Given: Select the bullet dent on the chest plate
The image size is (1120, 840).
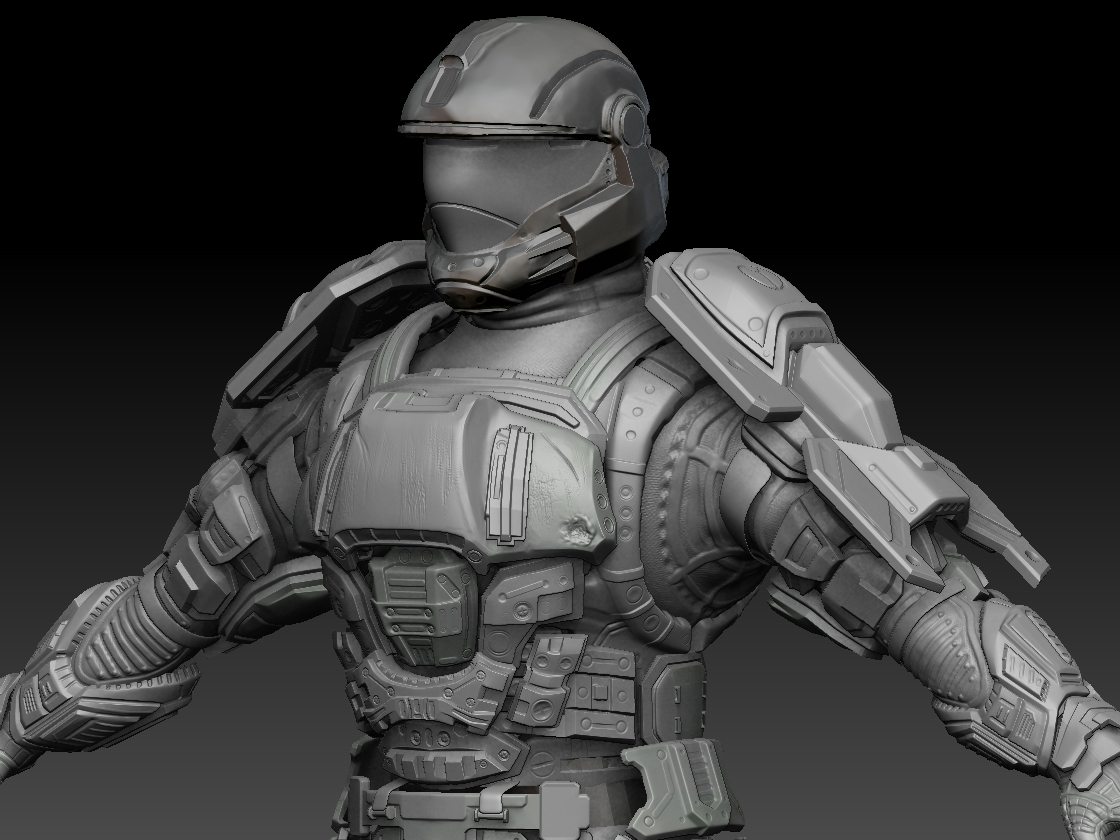Looking at the screenshot, I should pos(577,529).
